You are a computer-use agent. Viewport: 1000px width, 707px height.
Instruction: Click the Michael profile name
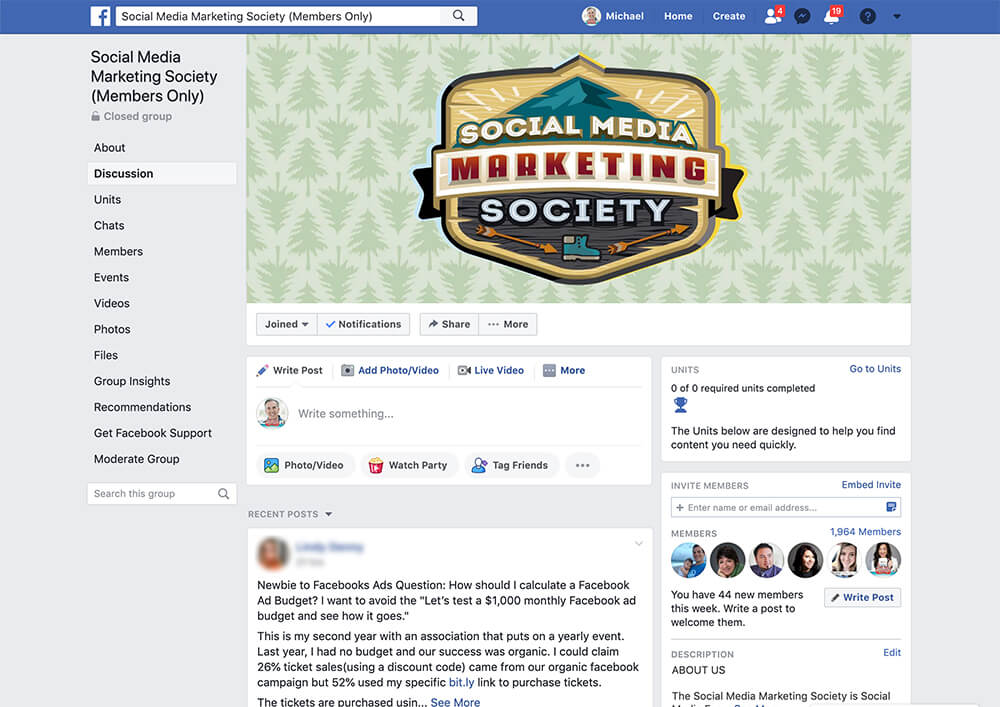[x=624, y=17]
